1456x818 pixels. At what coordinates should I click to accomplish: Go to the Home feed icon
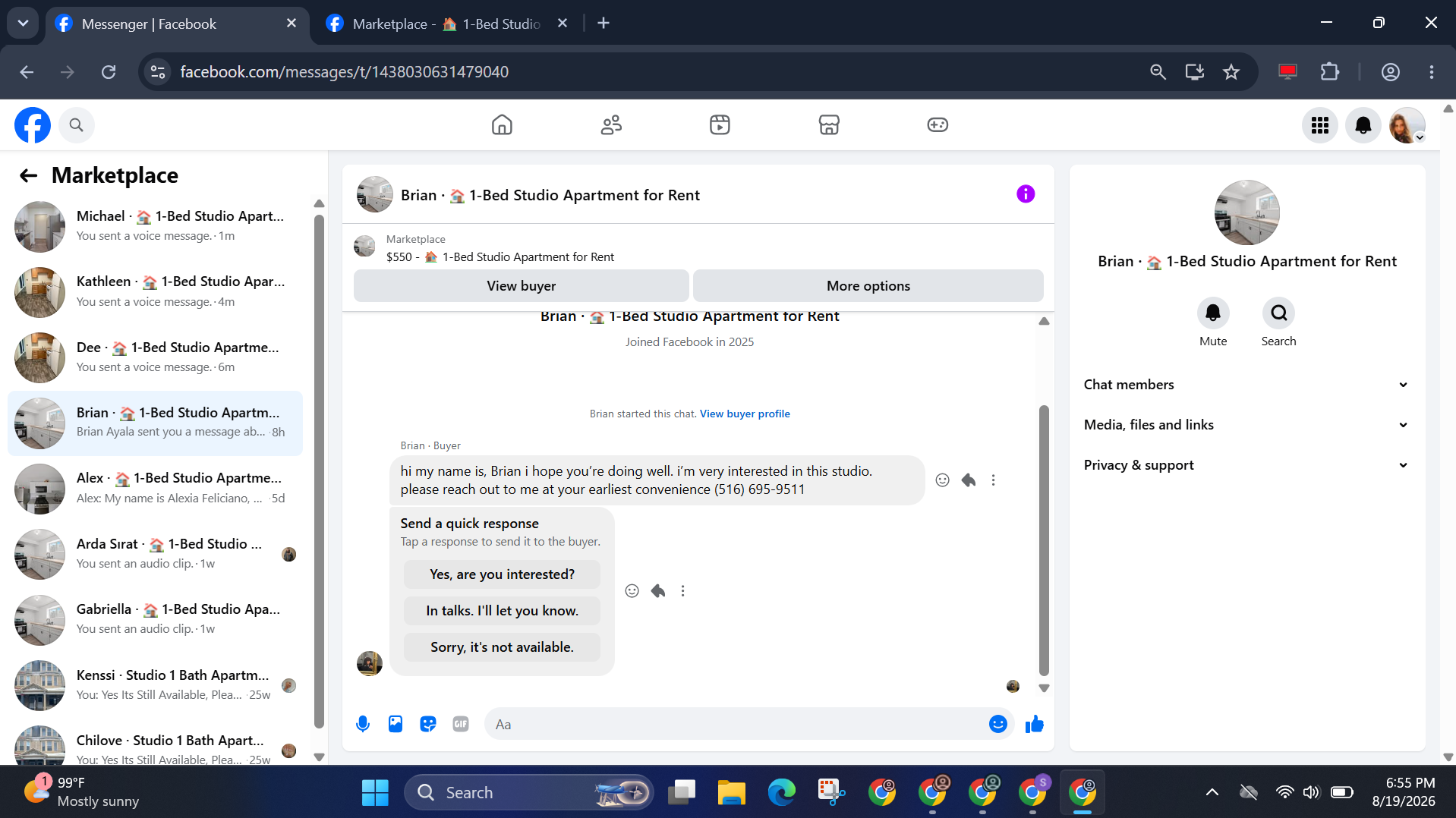[502, 125]
